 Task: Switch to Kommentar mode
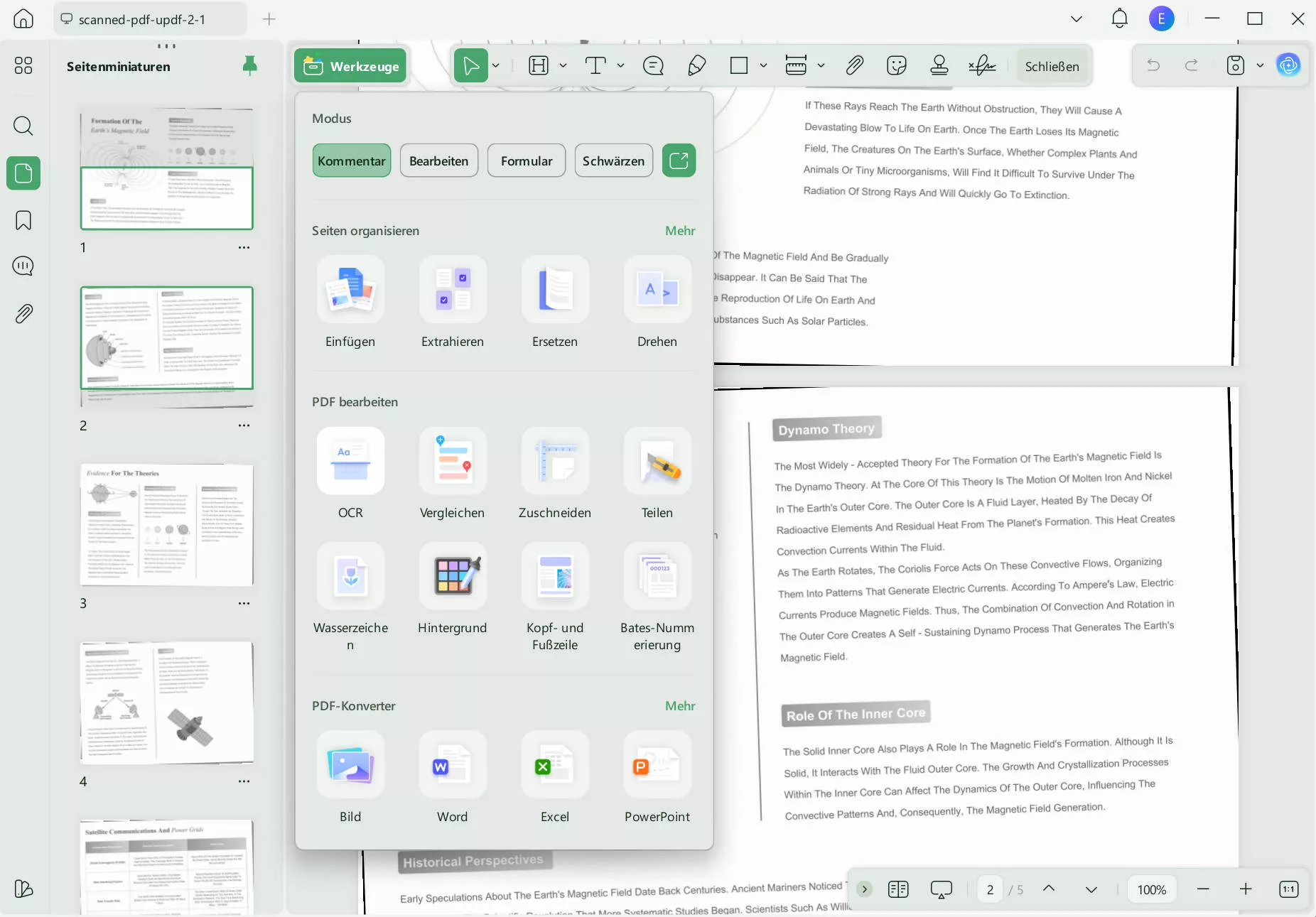(352, 161)
